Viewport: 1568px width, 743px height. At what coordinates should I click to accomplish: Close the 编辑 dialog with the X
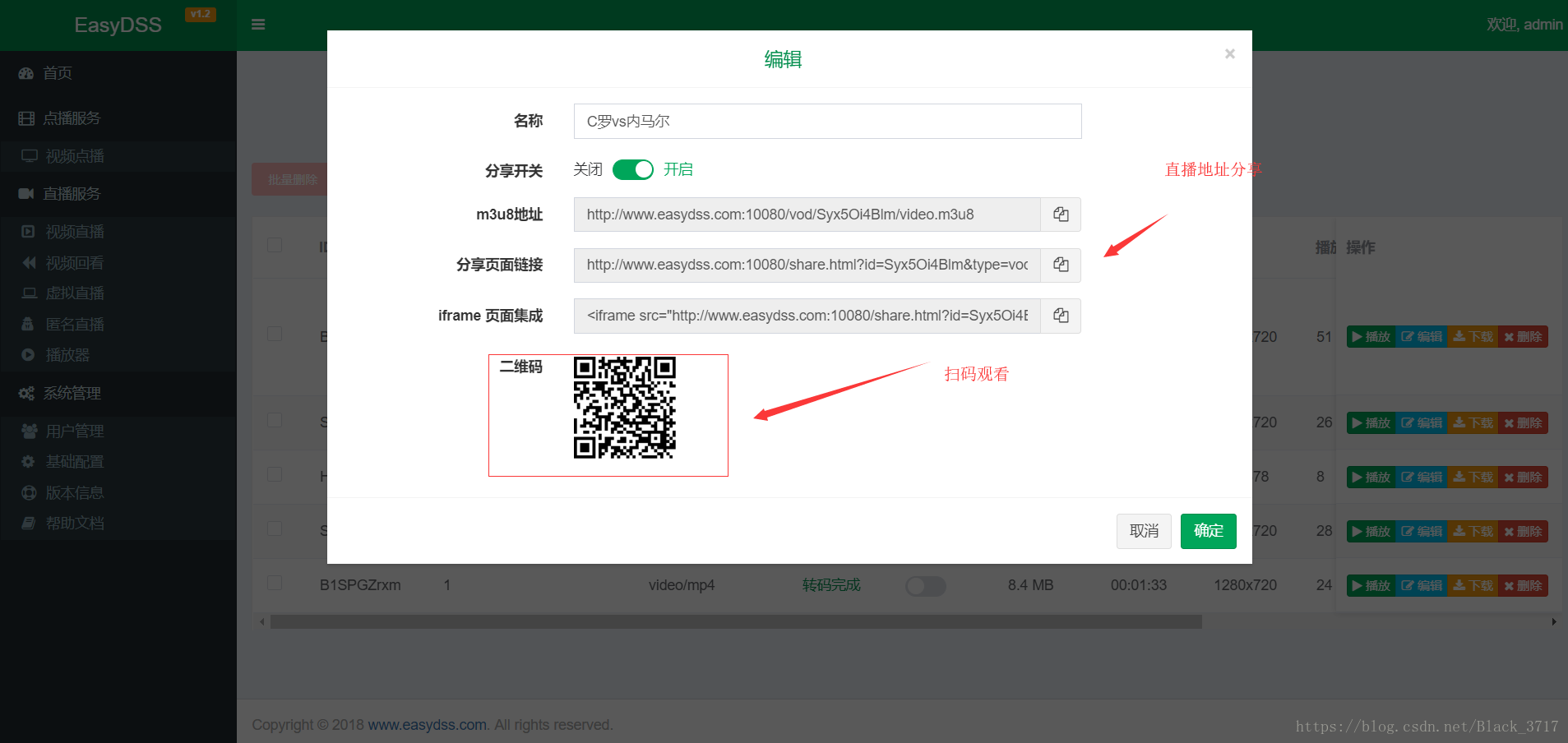pyautogui.click(x=1230, y=54)
